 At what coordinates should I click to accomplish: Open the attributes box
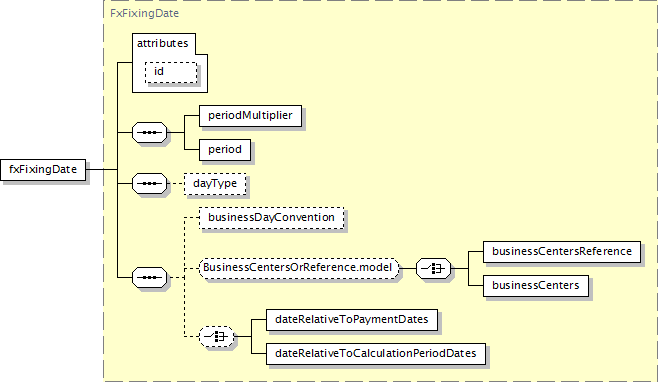(170, 63)
